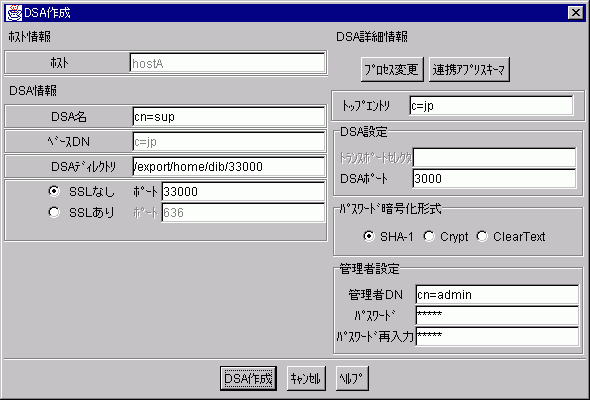Select the SSLなし radio button
Image resolution: width=590 pixels, height=400 pixels.
click(54, 192)
